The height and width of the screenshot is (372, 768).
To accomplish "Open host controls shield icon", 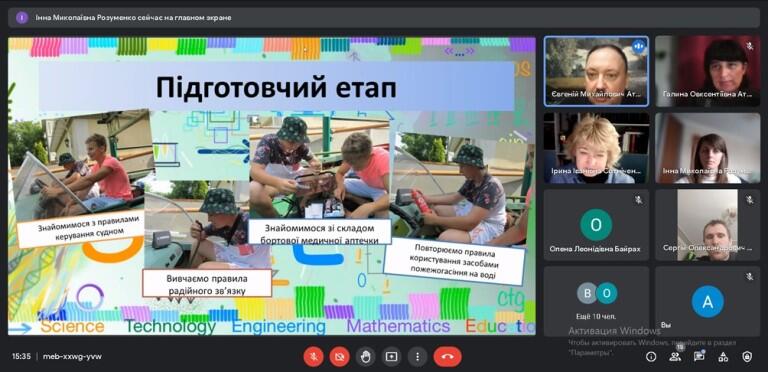I will point(747,357).
